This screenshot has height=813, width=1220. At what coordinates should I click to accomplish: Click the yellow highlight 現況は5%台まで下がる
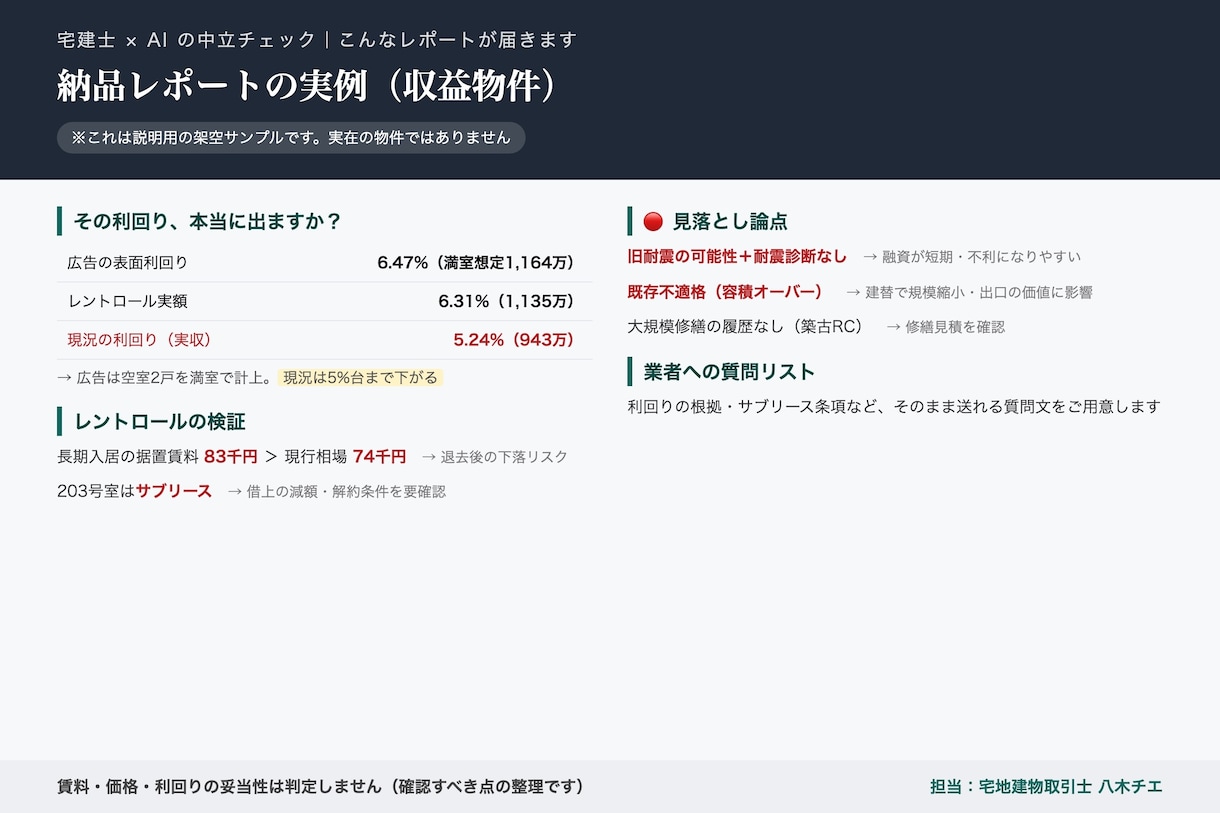(360, 377)
